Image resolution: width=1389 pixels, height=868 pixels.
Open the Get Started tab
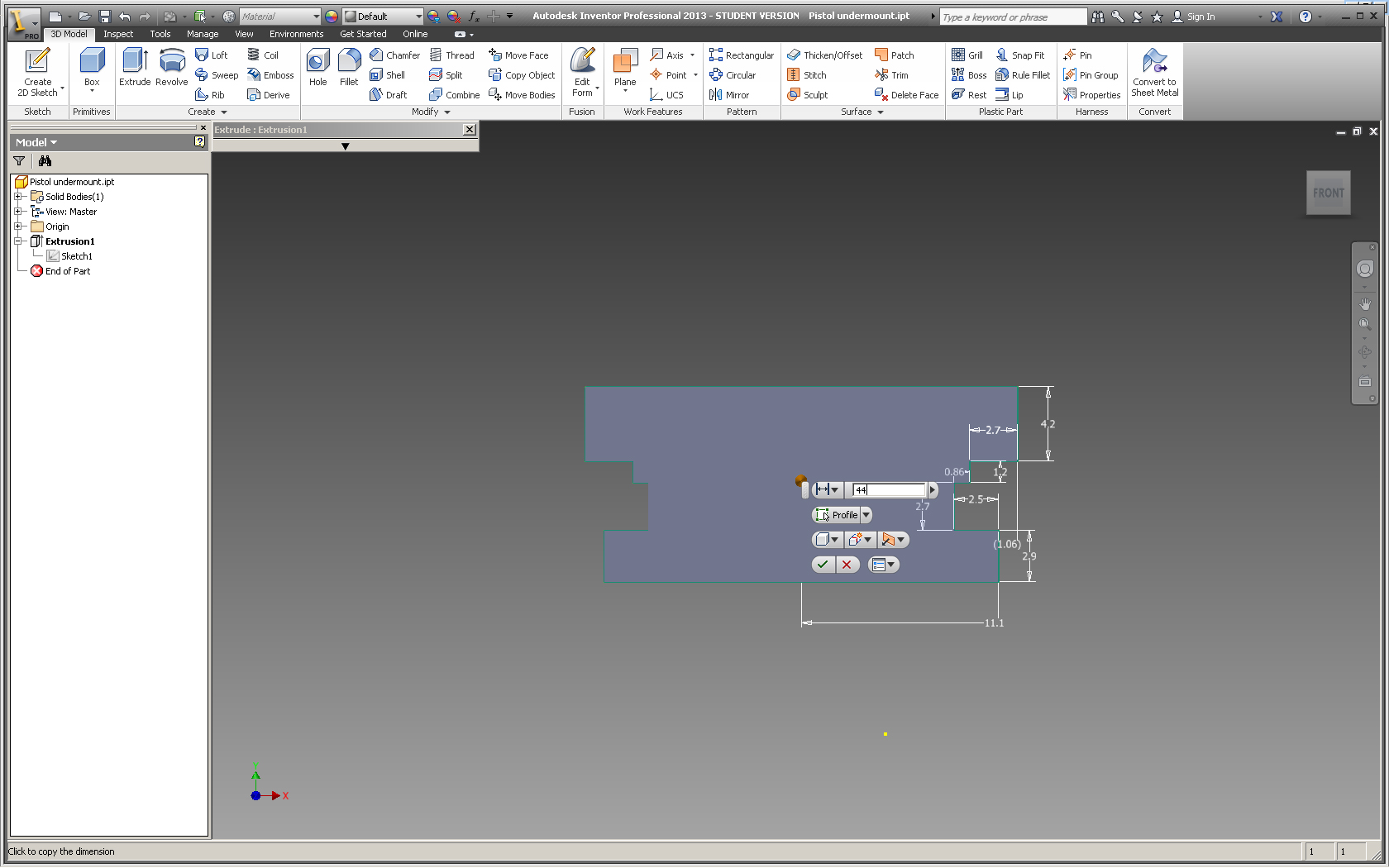[x=363, y=34]
